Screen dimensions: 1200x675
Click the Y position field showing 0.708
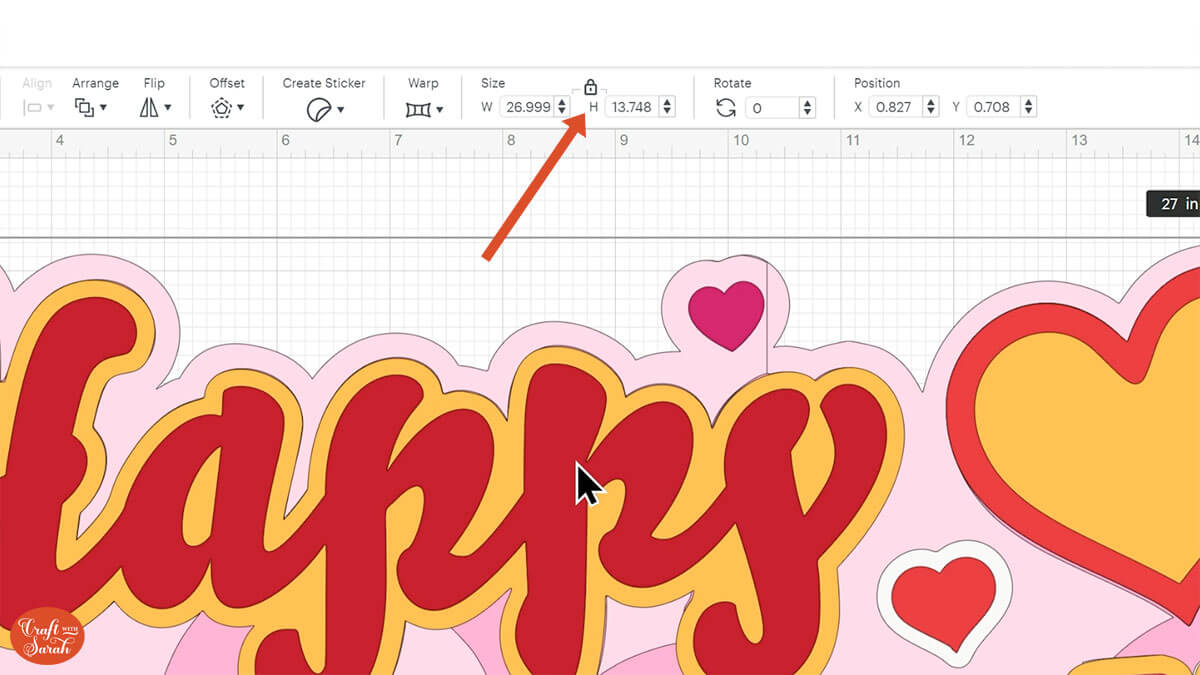click(992, 107)
